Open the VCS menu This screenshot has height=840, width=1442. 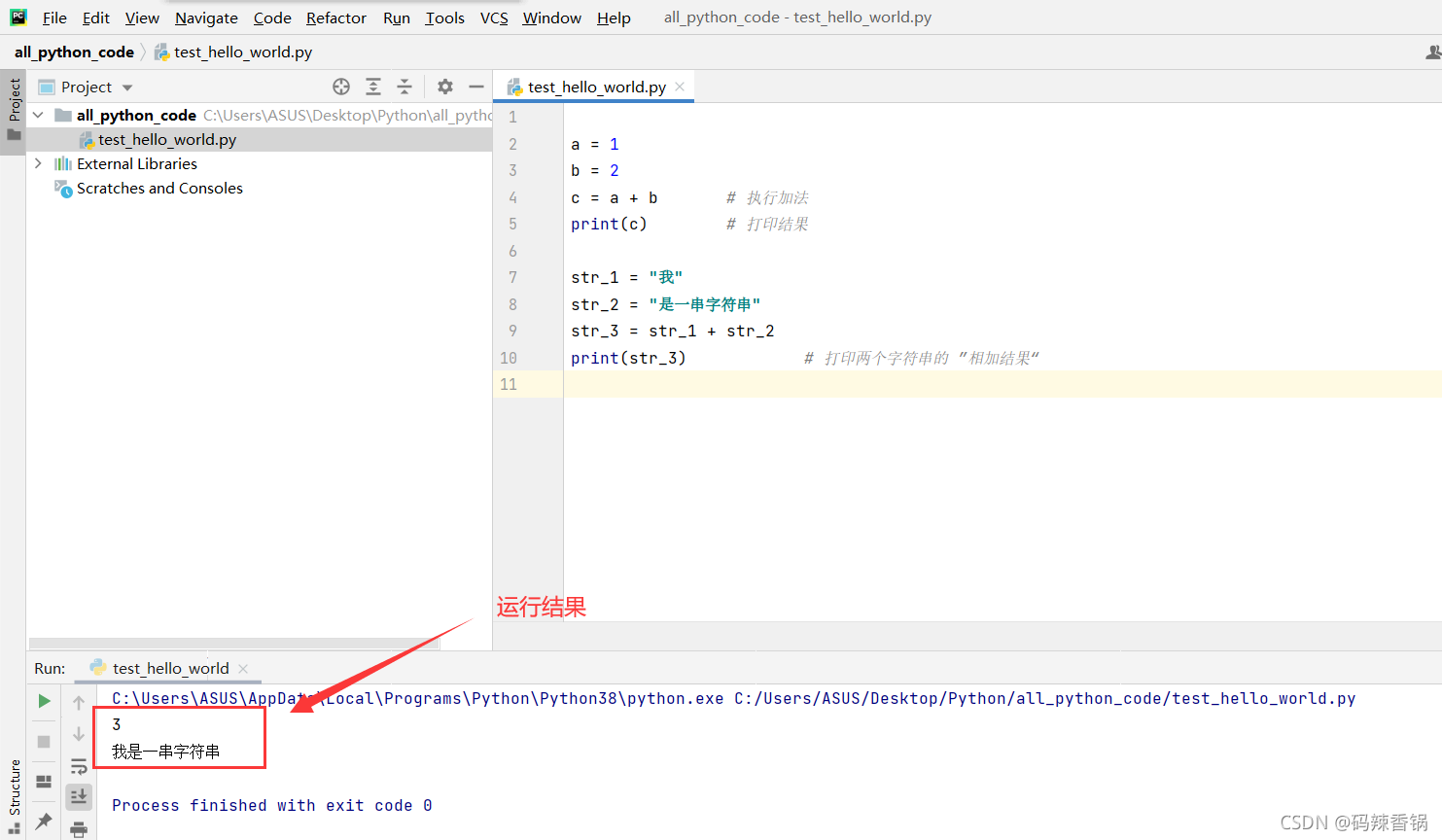[x=494, y=17]
